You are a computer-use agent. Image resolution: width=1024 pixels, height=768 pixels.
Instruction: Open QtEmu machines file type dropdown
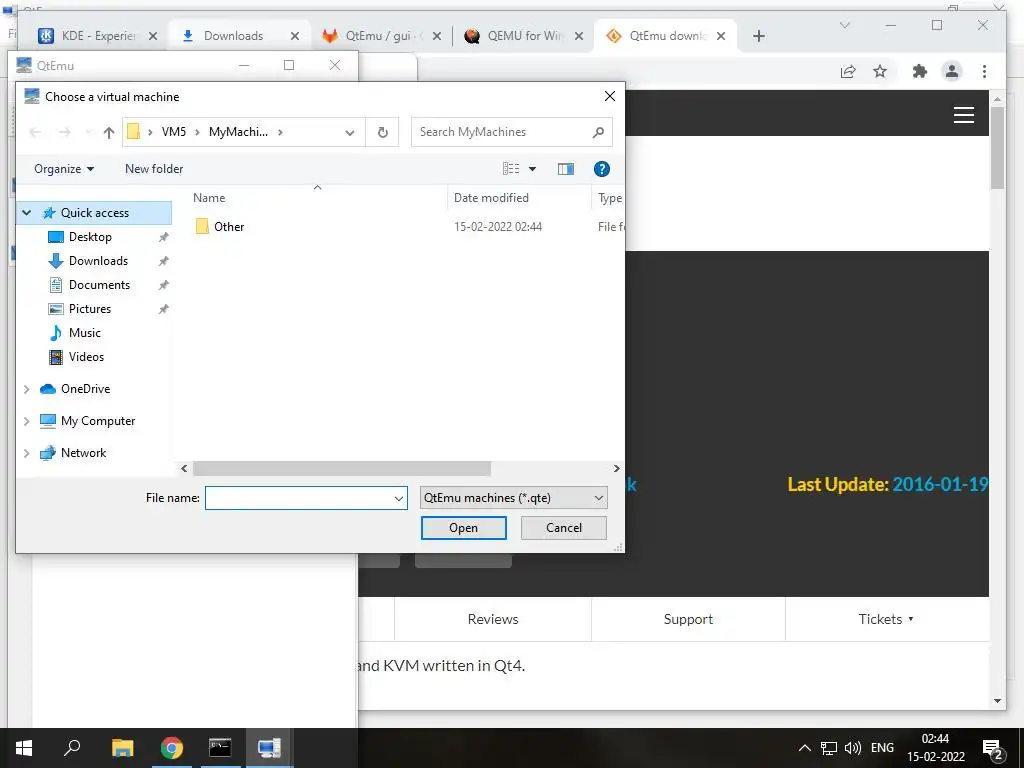tap(513, 498)
